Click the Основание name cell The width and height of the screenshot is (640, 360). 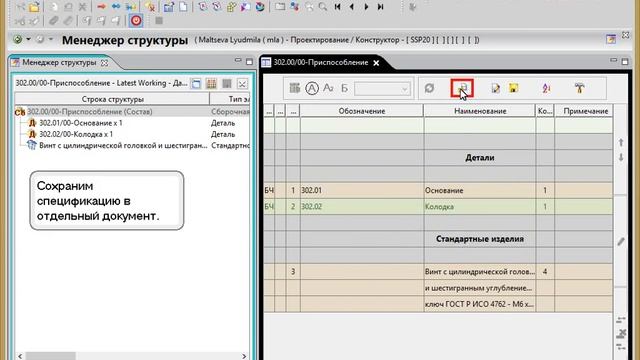pos(480,190)
